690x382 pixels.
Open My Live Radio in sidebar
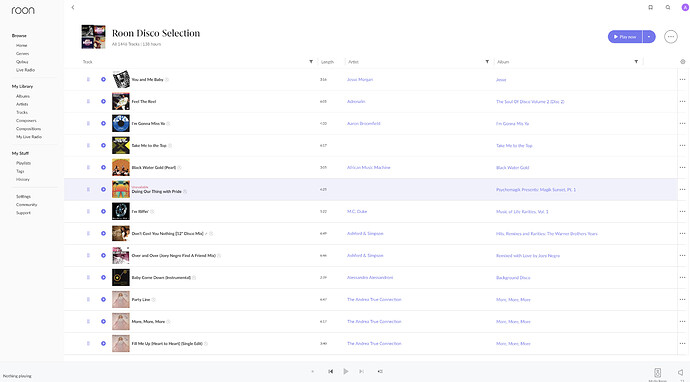[29, 137]
